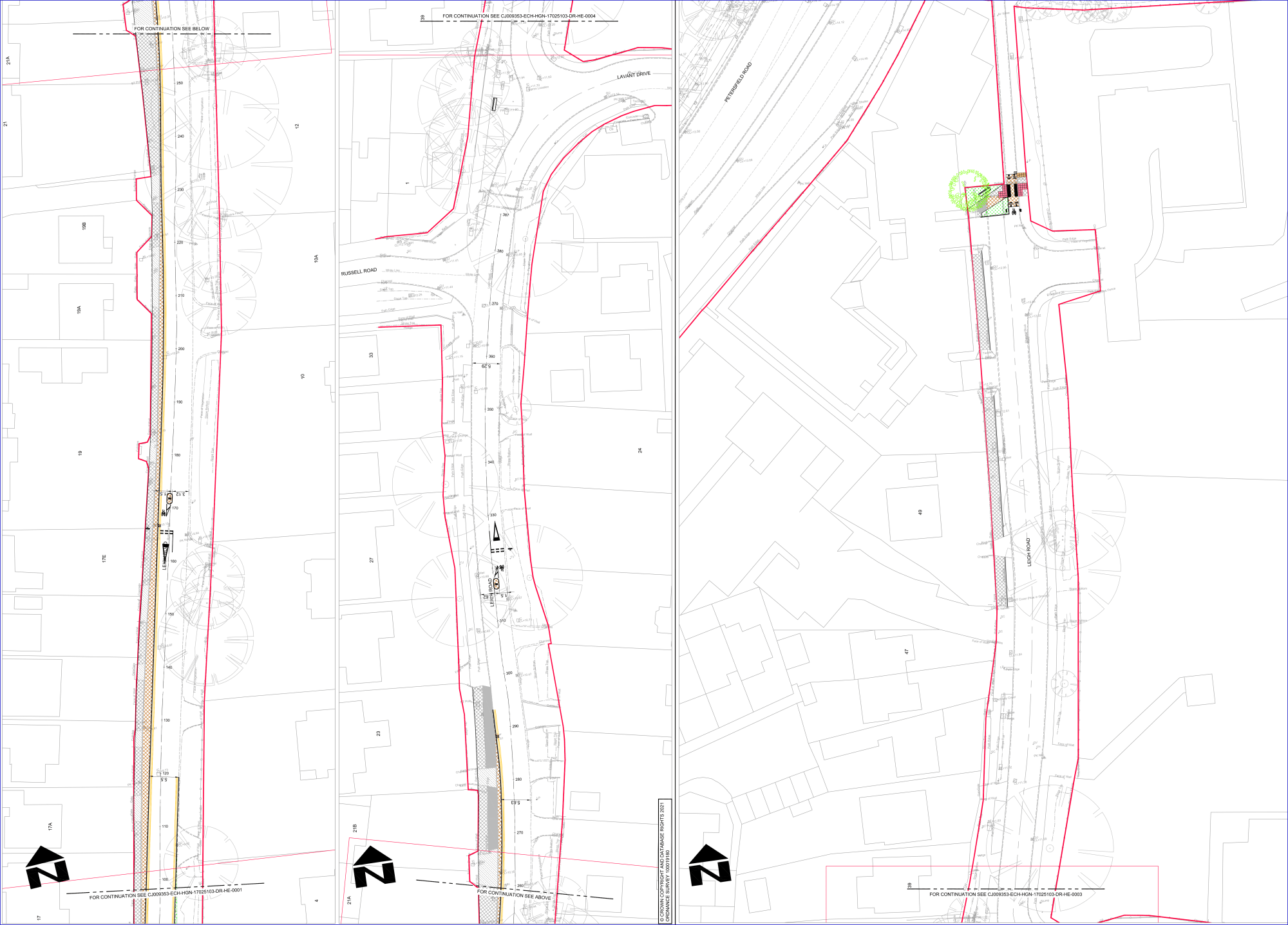Click the north arrow in the right panel
Image resolution: width=1288 pixels, height=925 pixels.
click(x=710, y=866)
